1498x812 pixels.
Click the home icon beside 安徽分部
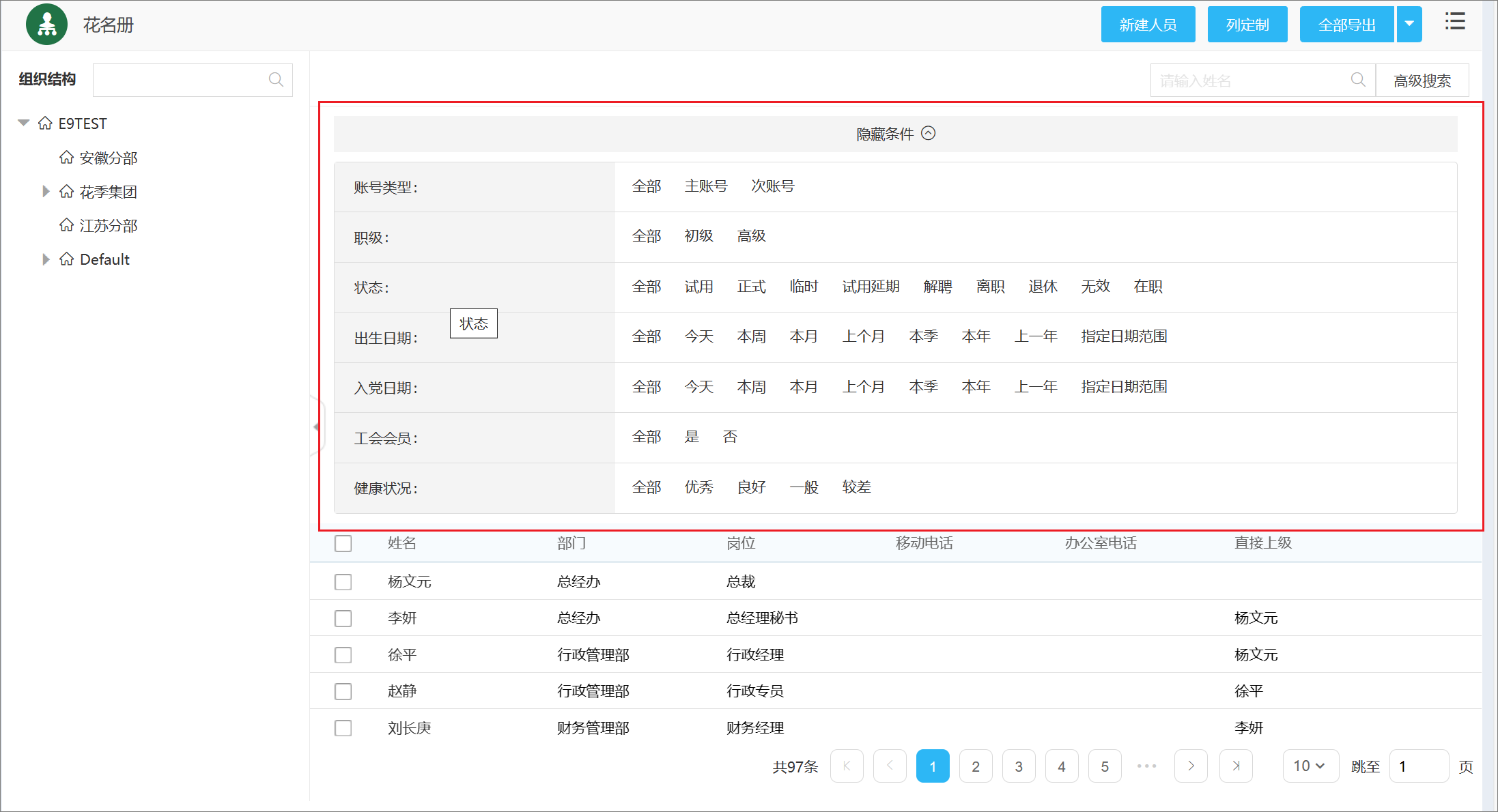pos(66,158)
